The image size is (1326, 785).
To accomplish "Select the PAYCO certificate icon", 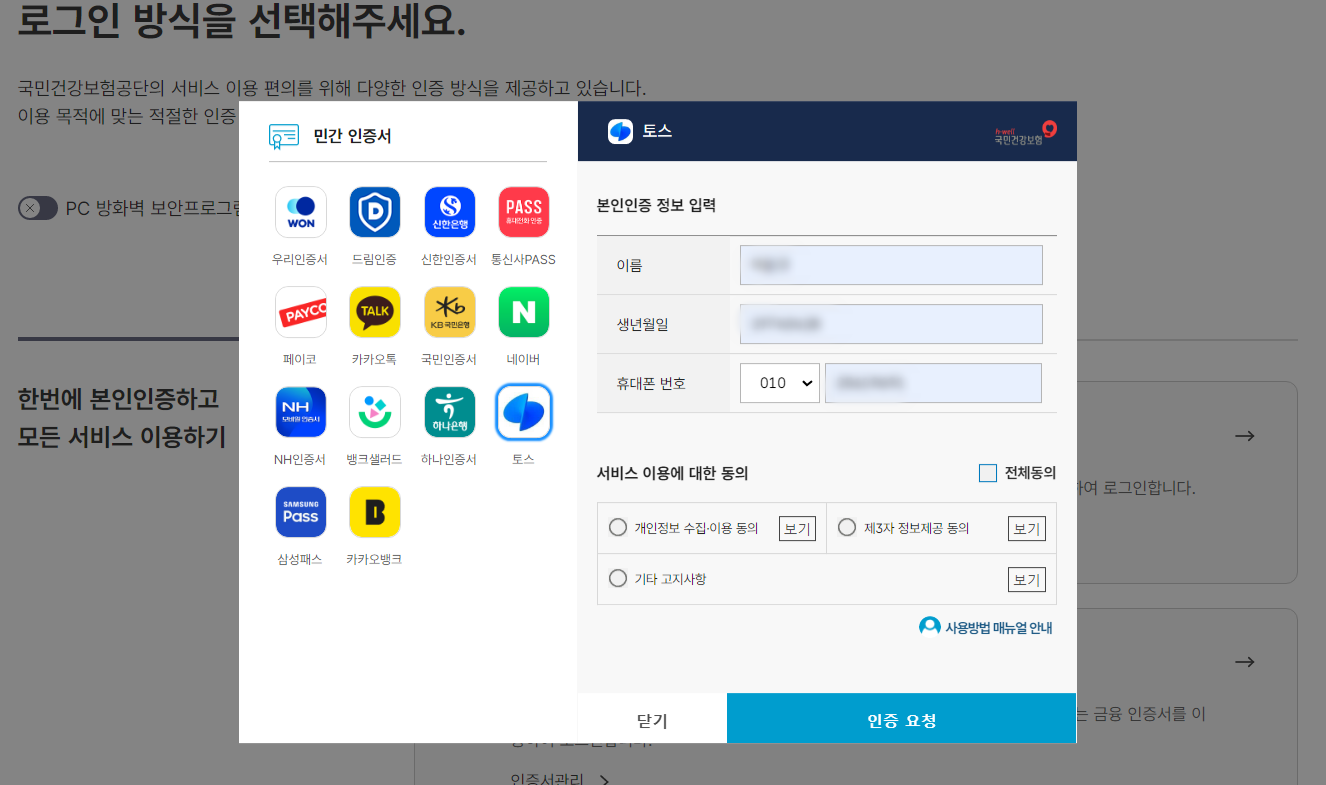I will [300, 312].
